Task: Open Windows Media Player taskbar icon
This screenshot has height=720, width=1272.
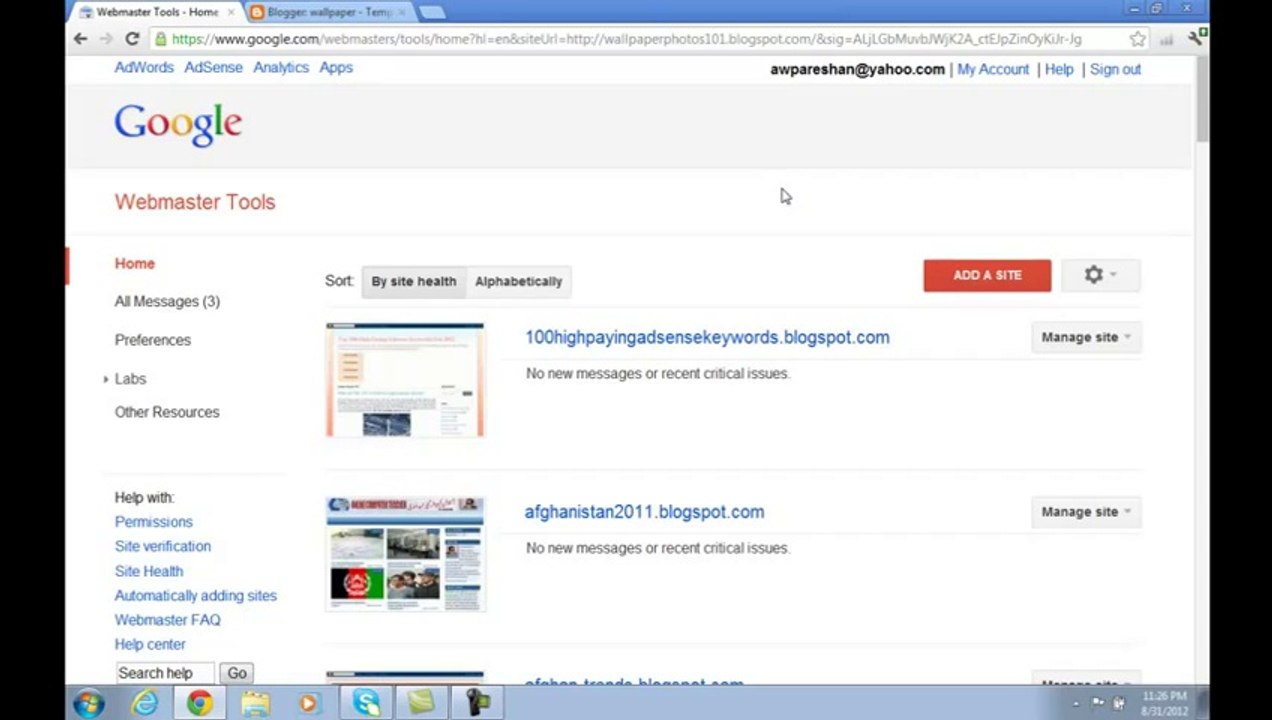Action: [x=309, y=703]
